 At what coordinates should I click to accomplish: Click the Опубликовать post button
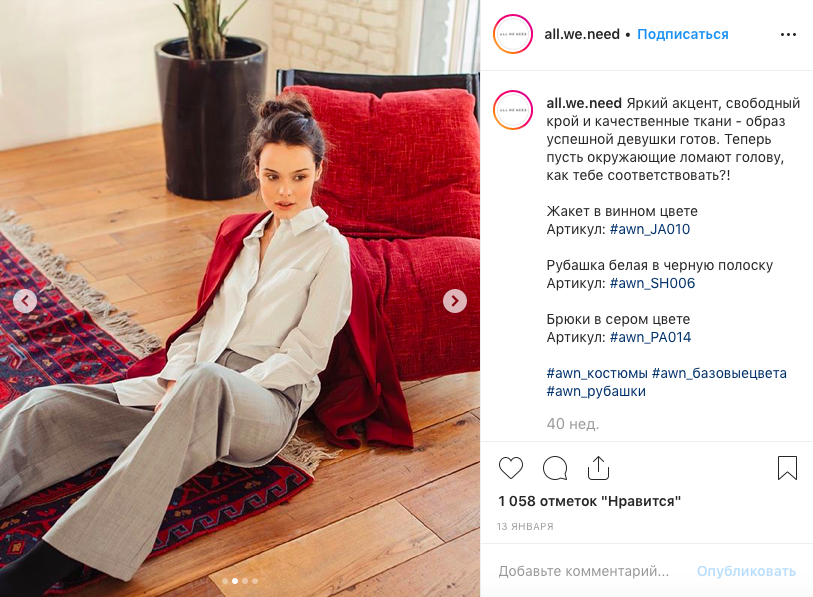746,571
